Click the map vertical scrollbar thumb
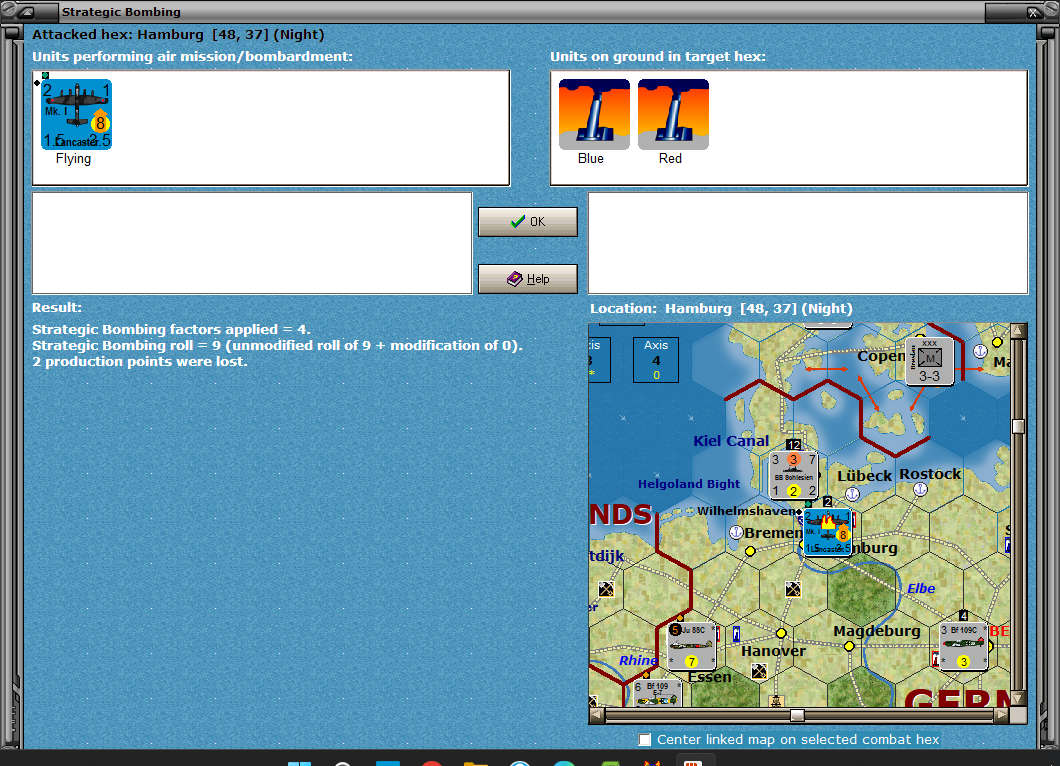Viewport: 1060px width, 766px height. (x=1018, y=426)
